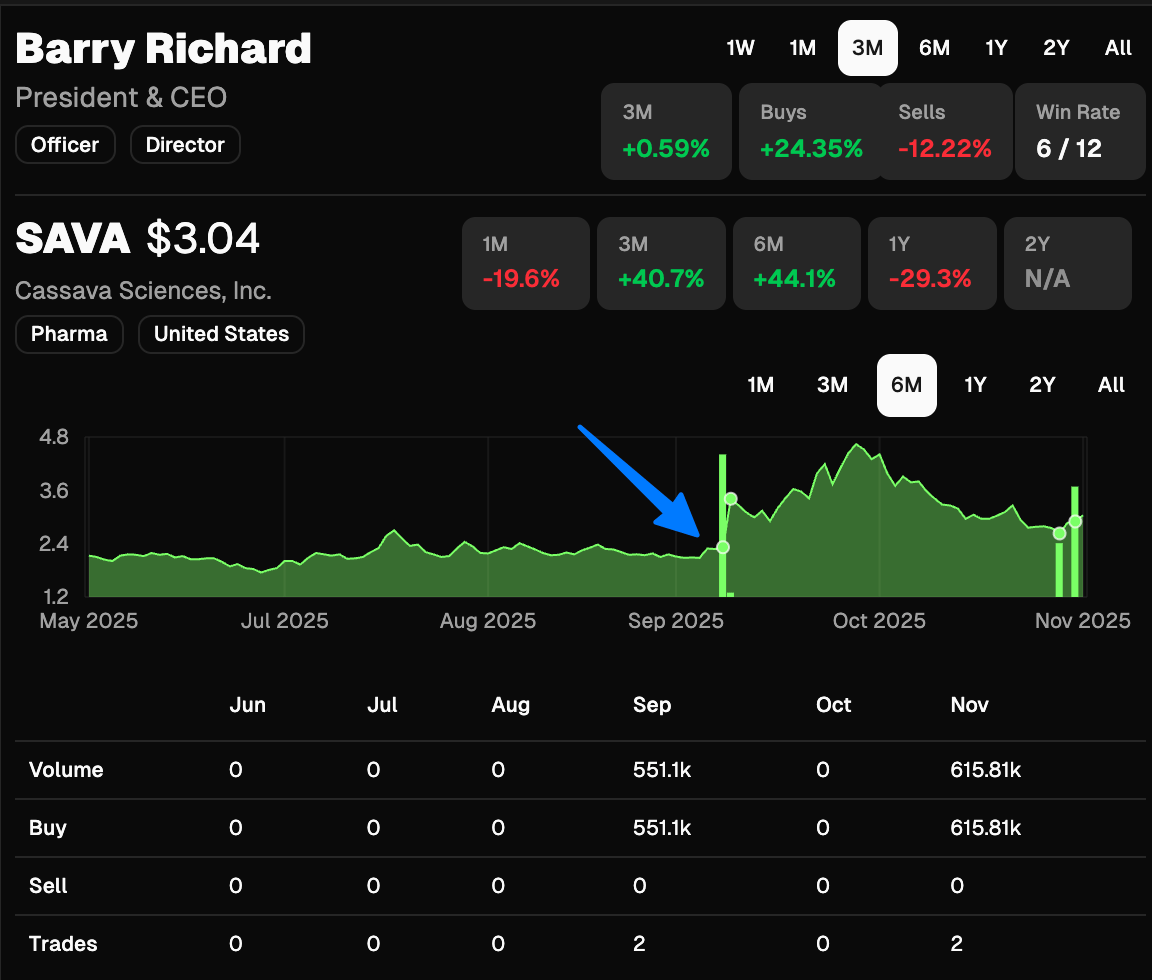1152x980 pixels.
Task: Select the 1W insider performance range
Action: 740,48
